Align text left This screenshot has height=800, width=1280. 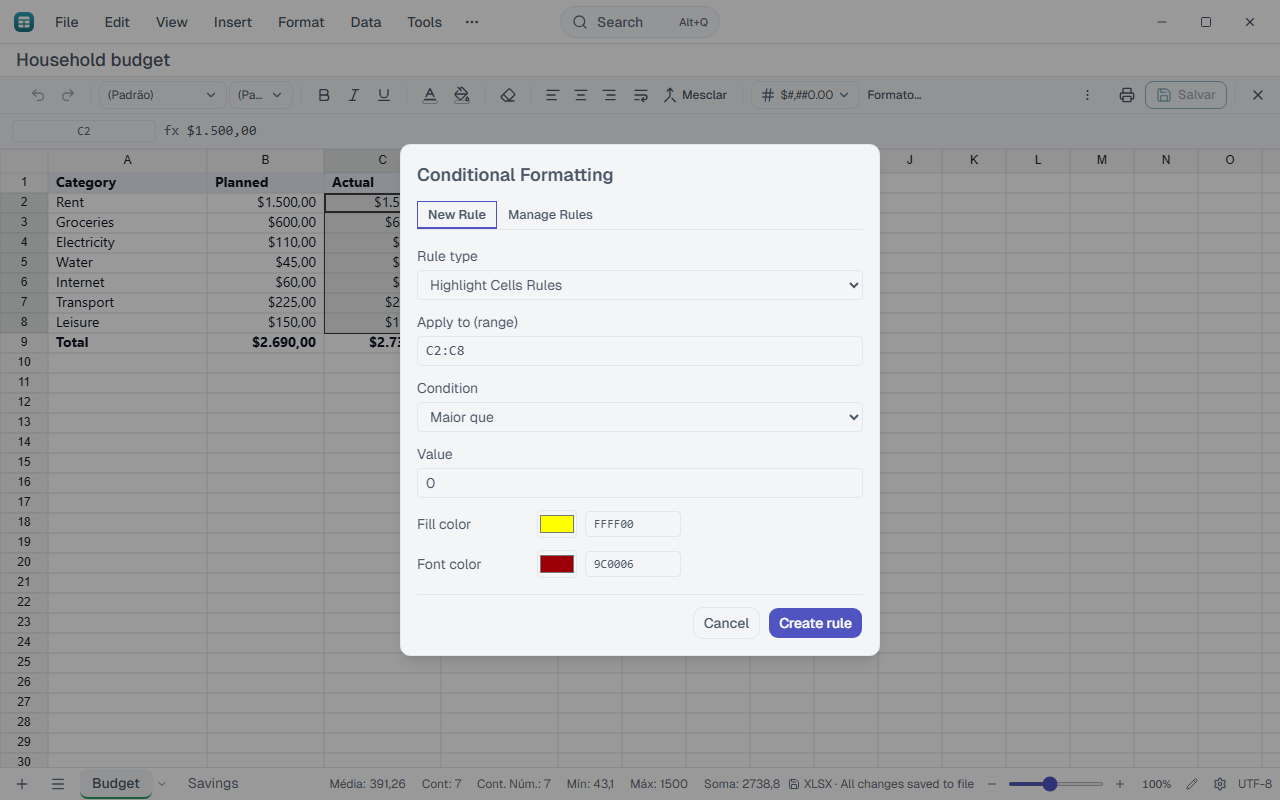point(552,95)
